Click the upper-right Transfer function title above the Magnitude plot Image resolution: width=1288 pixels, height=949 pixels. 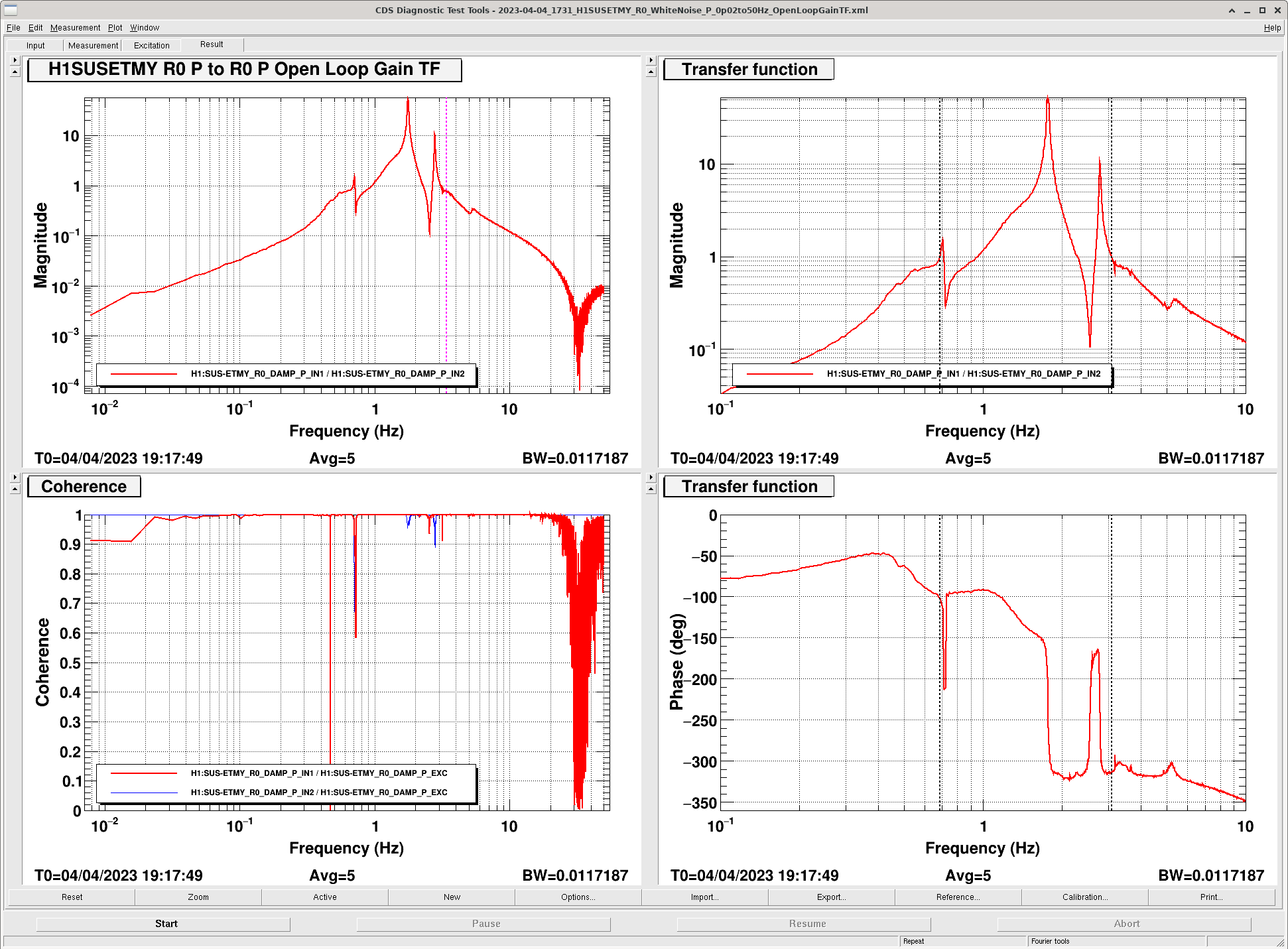[x=749, y=70]
